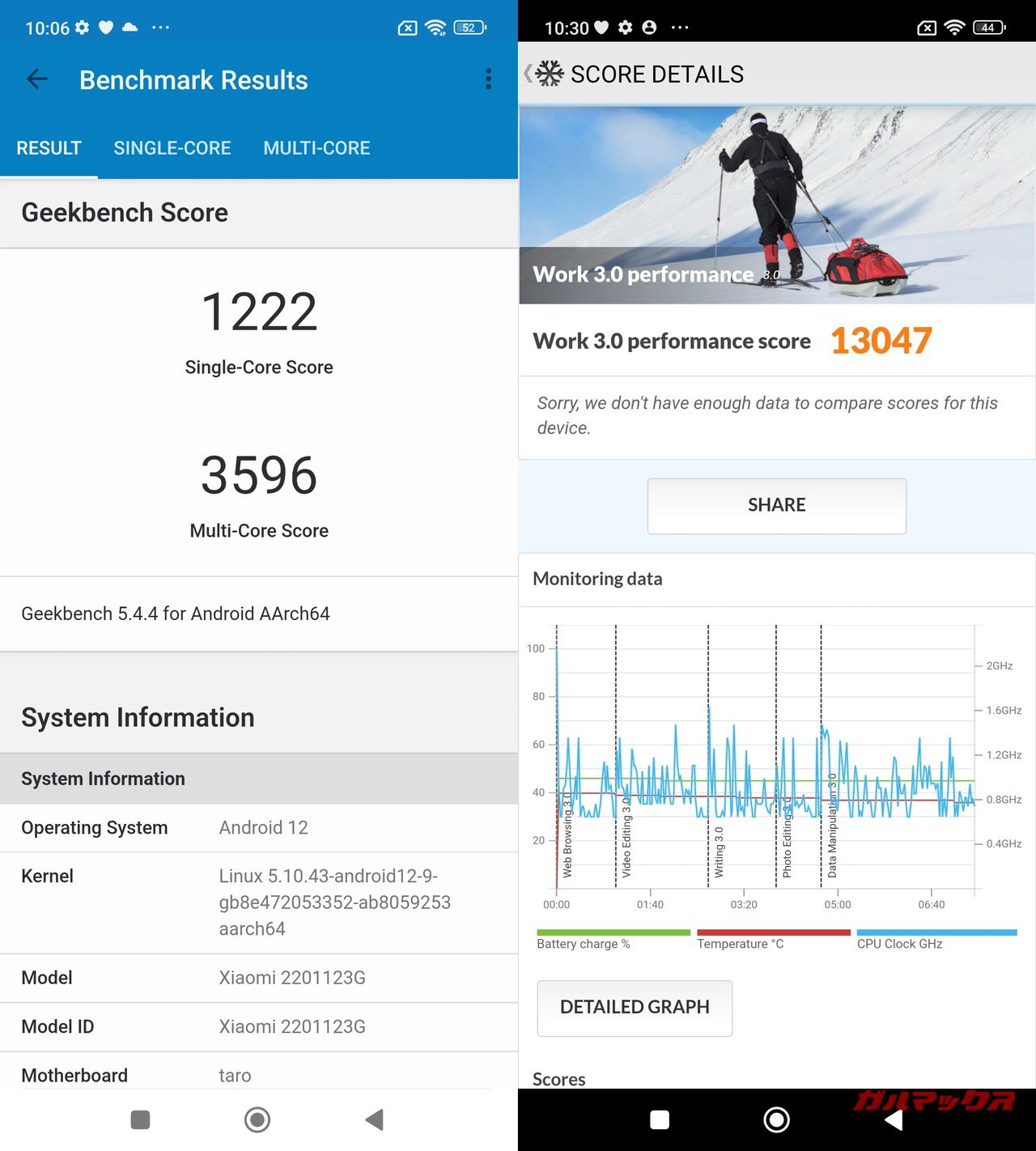Screen dimensions: 1036x1151
Task: Tap the Temperature °C red legend
Action: (x=773, y=939)
